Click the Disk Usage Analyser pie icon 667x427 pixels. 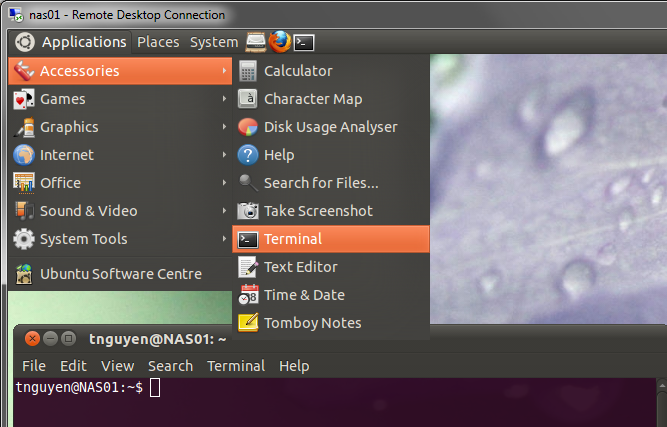pyautogui.click(x=248, y=127)
